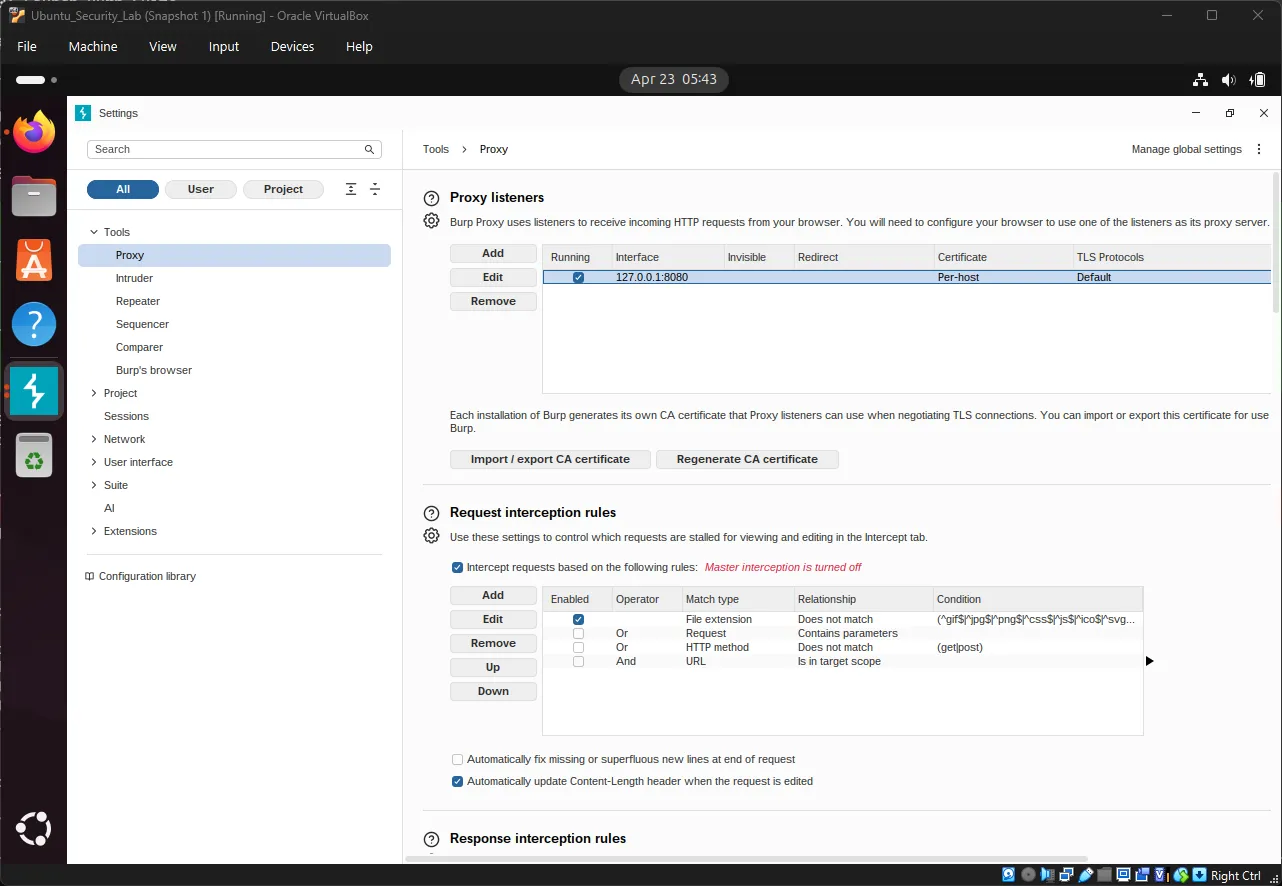
Task: Launch Firefox from the dock
Action: [x=34, y=131]
